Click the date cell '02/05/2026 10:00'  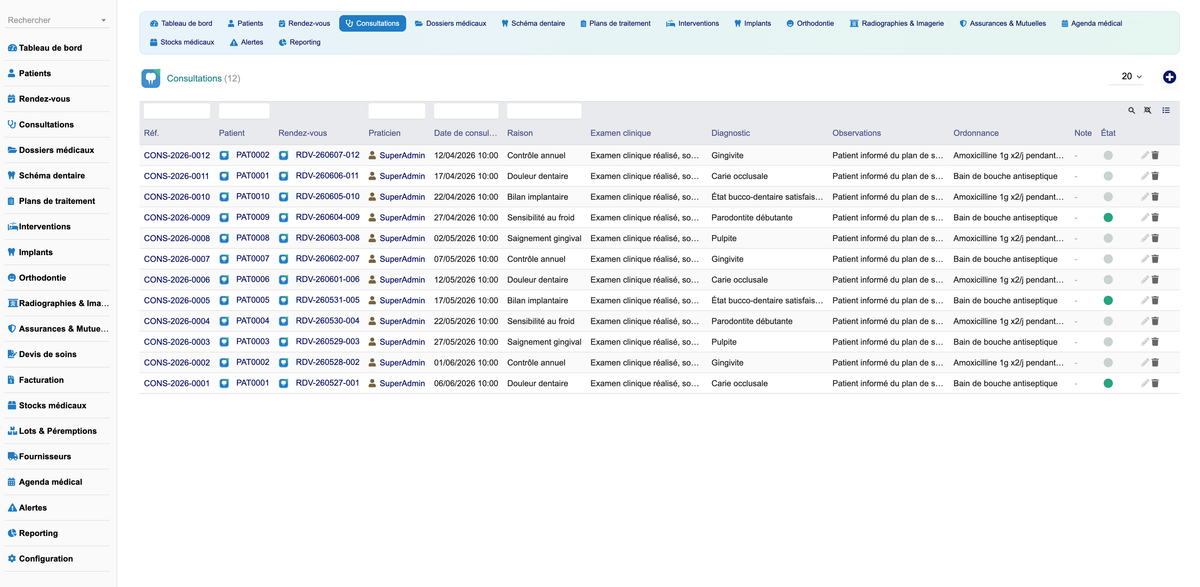point(466,238)
